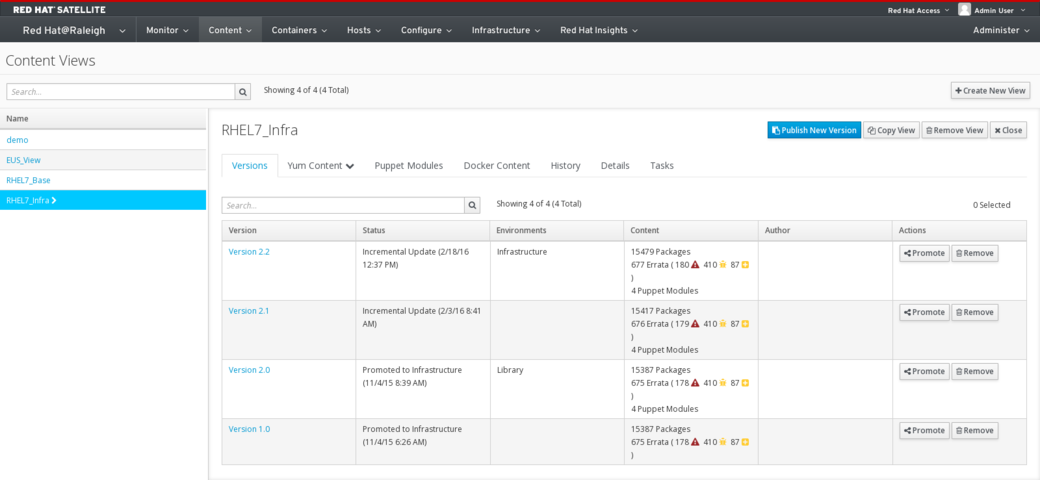Switch to the History tab
This screenshot has height=480, width=1040.
coord(565,166)
